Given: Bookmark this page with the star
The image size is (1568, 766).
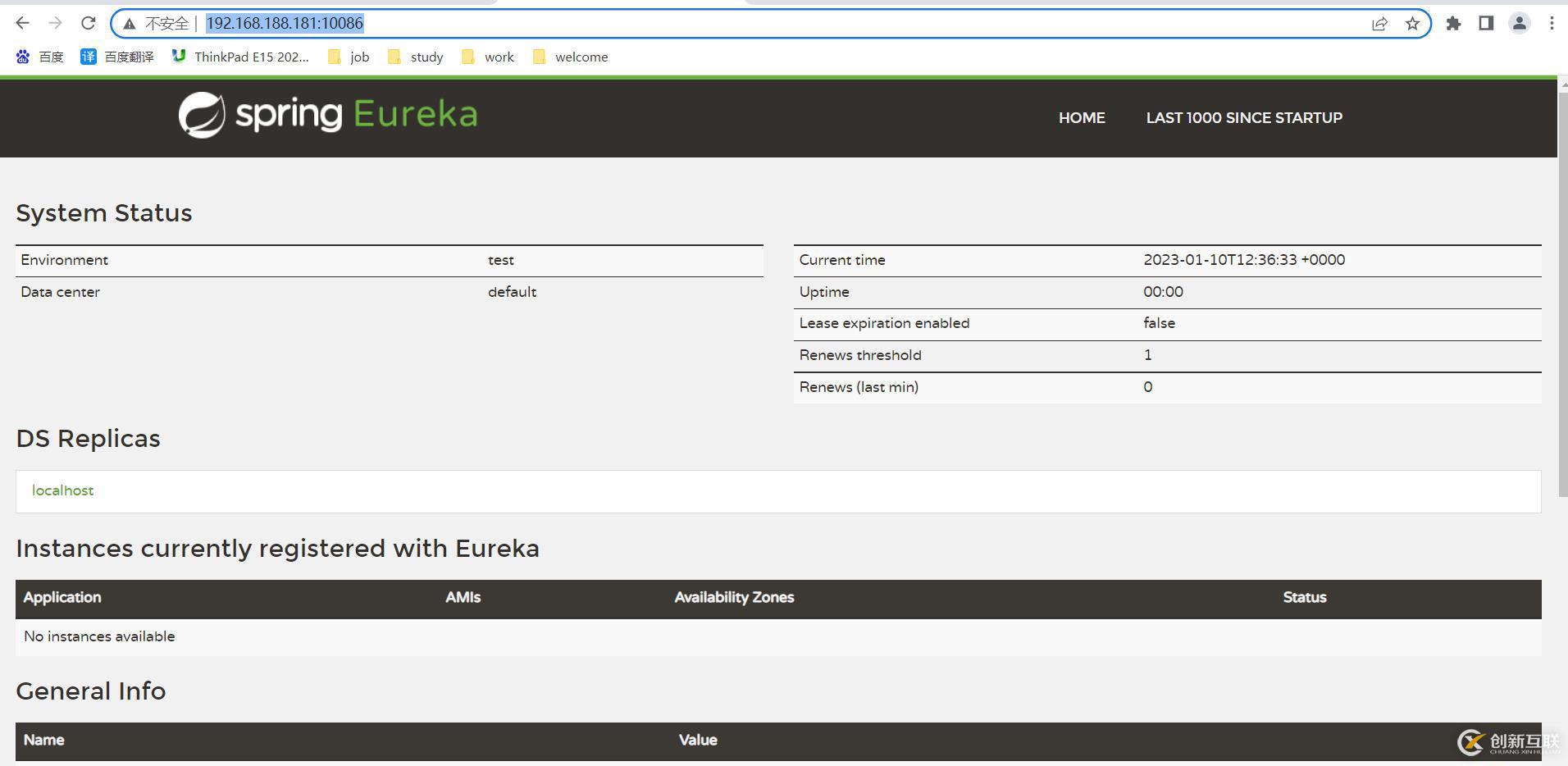Looking at the screenshot, I should (x=1412, y=24).
